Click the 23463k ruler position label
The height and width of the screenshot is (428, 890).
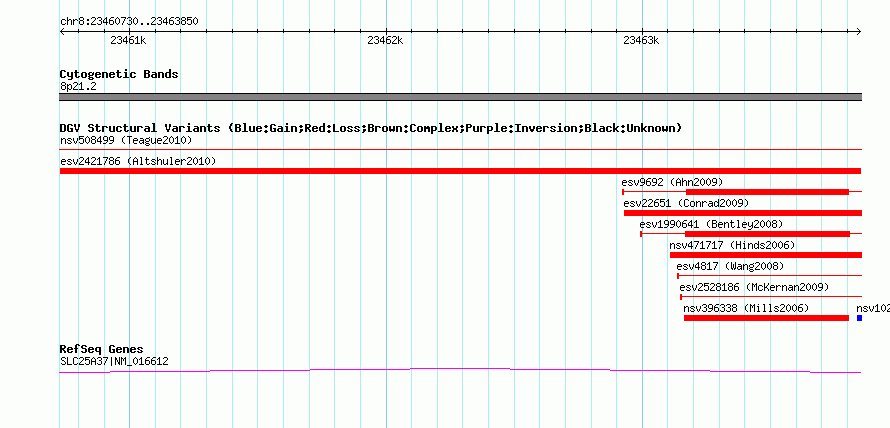[641, 40]
